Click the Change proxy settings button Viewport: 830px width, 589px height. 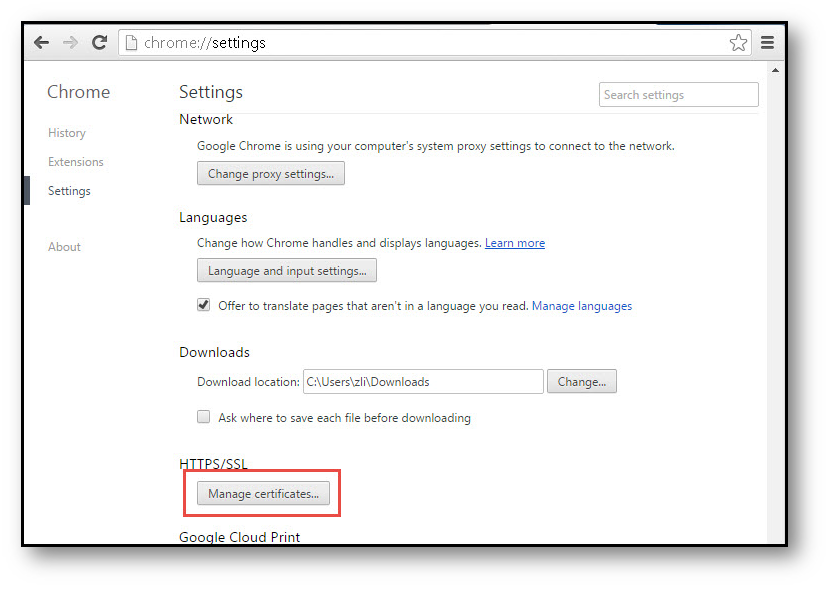pyautogui.click(x=270, y=174)
